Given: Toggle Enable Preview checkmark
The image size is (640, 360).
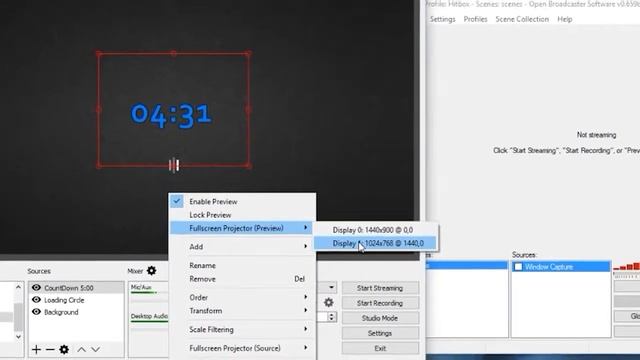Looking at the screenshot, I should pos(177,201).
